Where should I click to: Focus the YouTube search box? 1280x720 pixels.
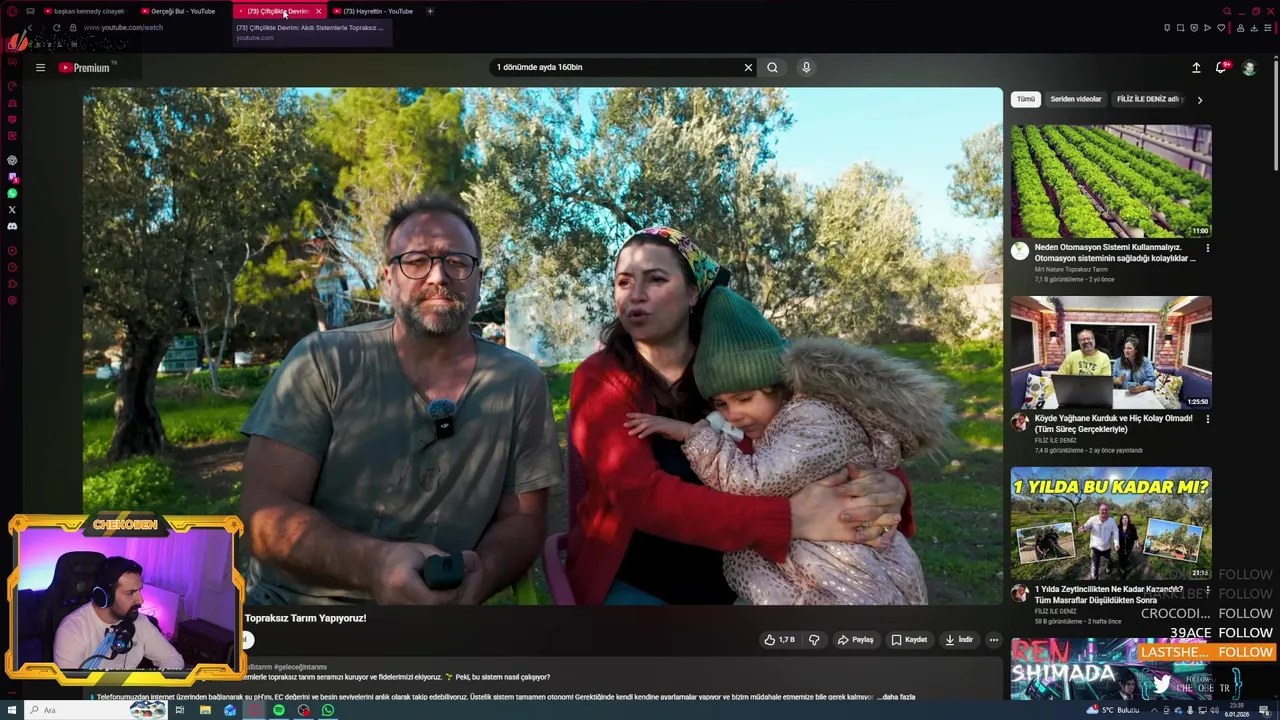[x=615, y=67]
